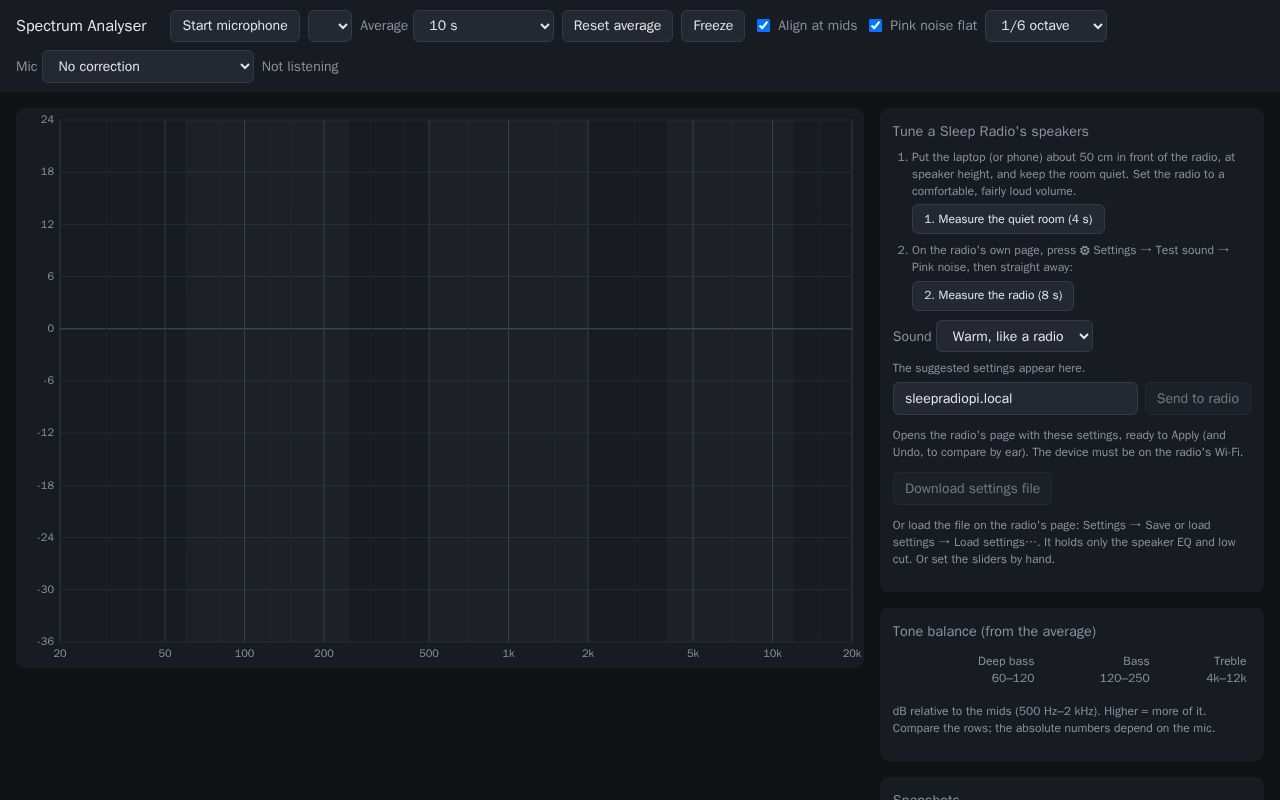Click the sleepradiopi.local address field
1280x800 pixels.
point(1015,399)
